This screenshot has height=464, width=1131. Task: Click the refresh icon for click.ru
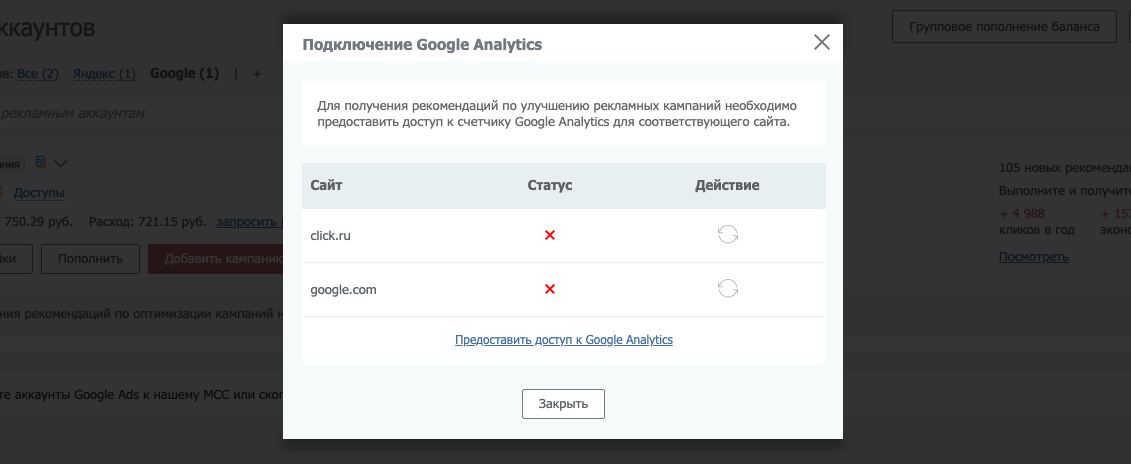(728, 235)
